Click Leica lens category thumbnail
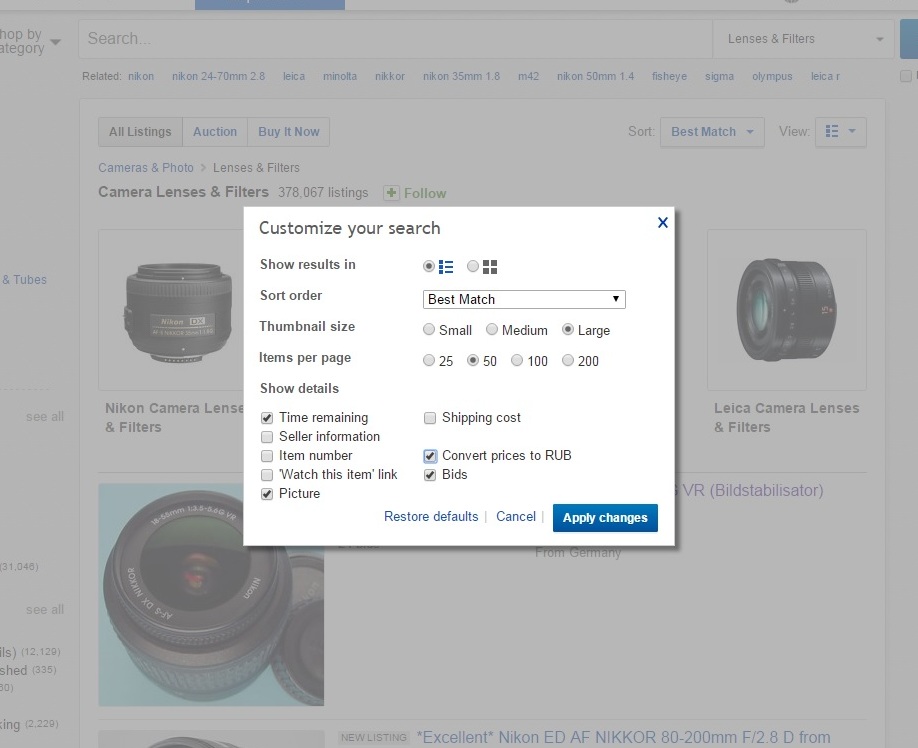The width and height of the screenshot is (918, 748). (x=786, y=310)
